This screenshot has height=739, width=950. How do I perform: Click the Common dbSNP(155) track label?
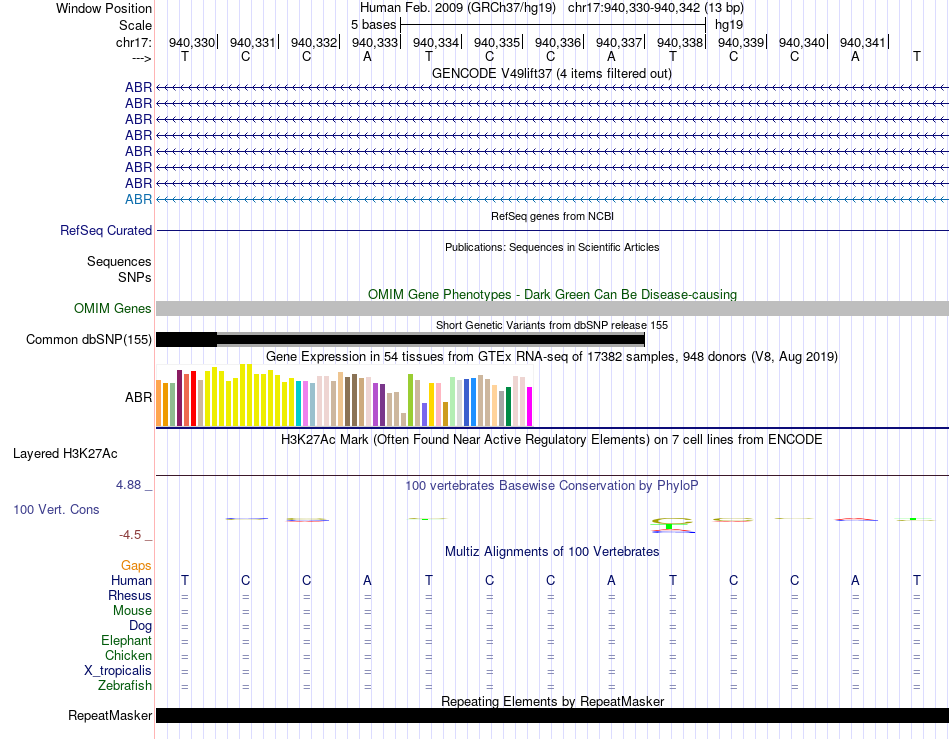coord(89,340)
